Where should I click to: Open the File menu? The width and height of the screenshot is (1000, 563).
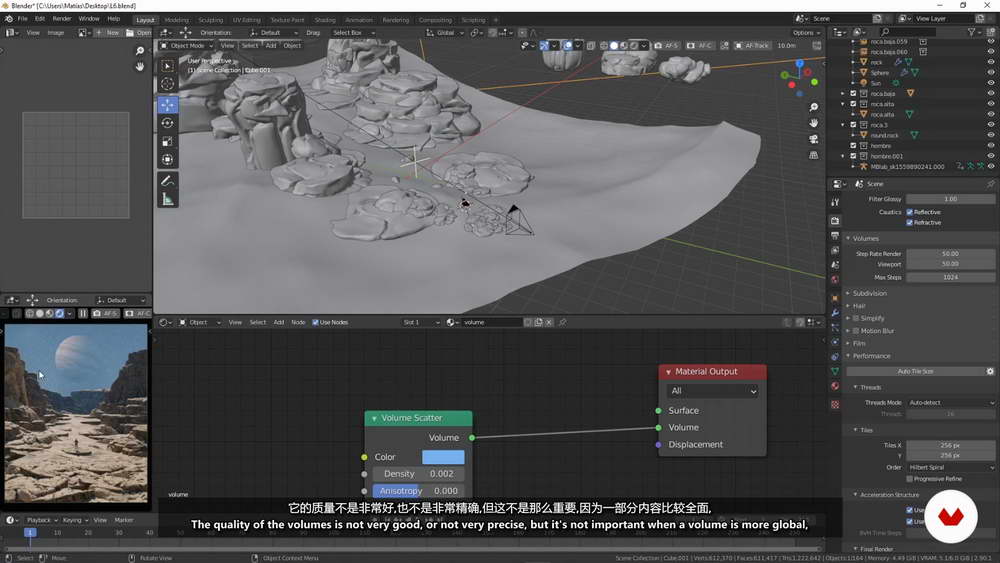[x=22, y=18]
